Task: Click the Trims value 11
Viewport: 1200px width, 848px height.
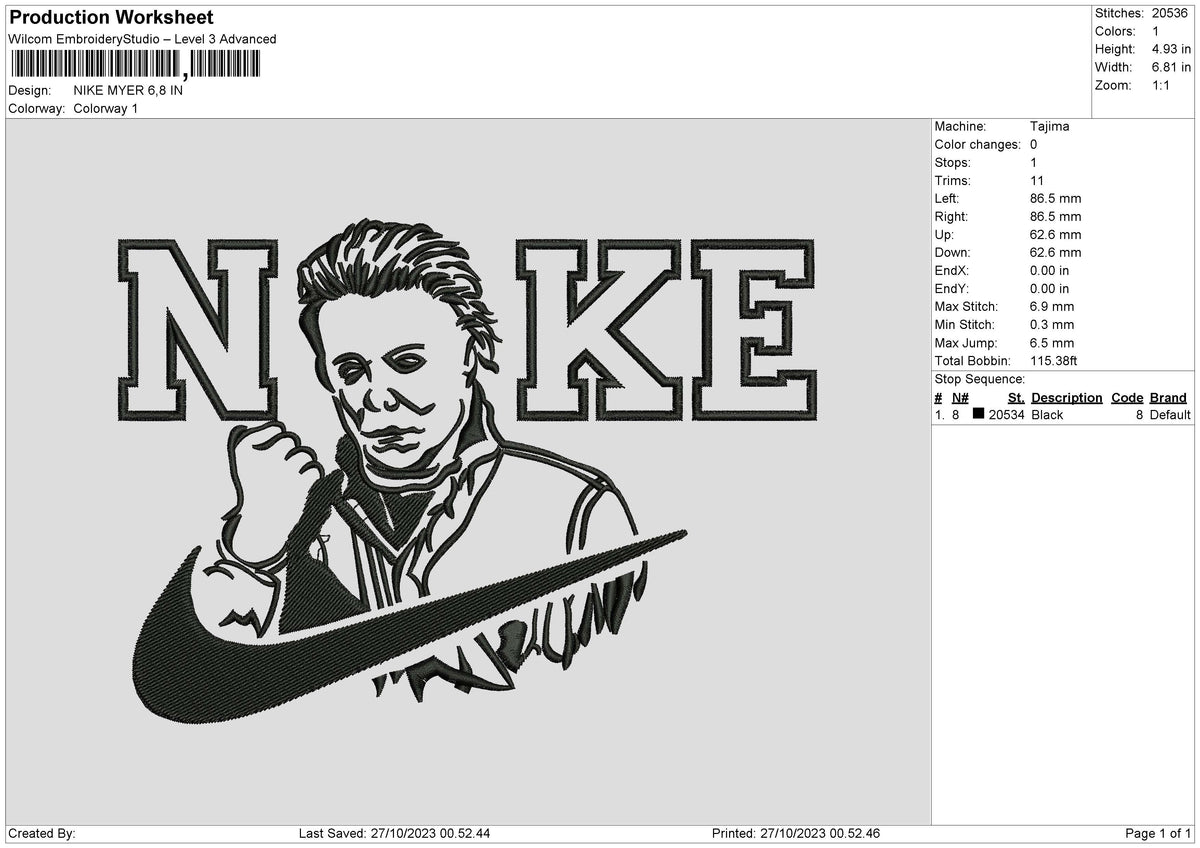Action: coord(1037,181)
